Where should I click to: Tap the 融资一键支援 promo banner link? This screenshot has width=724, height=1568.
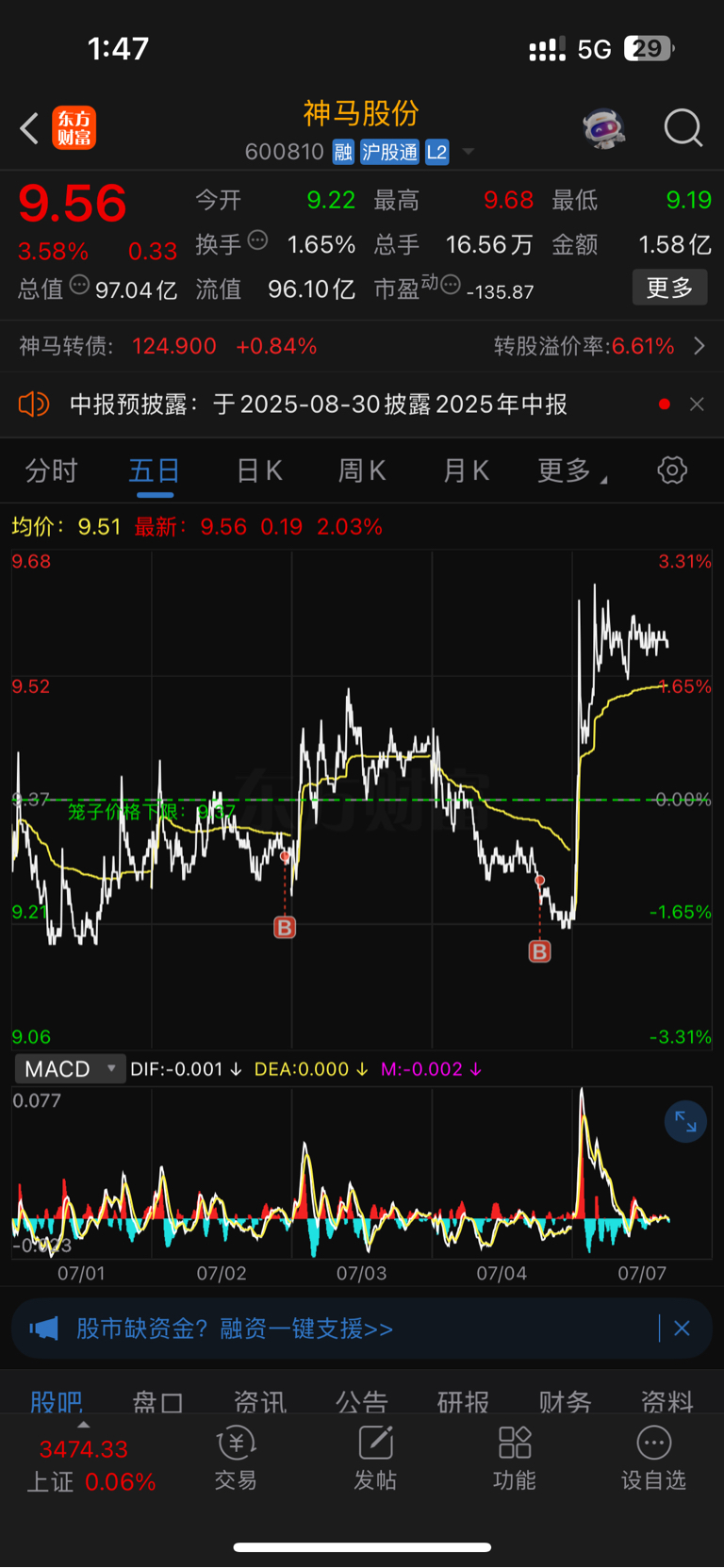pos(234,1329)
